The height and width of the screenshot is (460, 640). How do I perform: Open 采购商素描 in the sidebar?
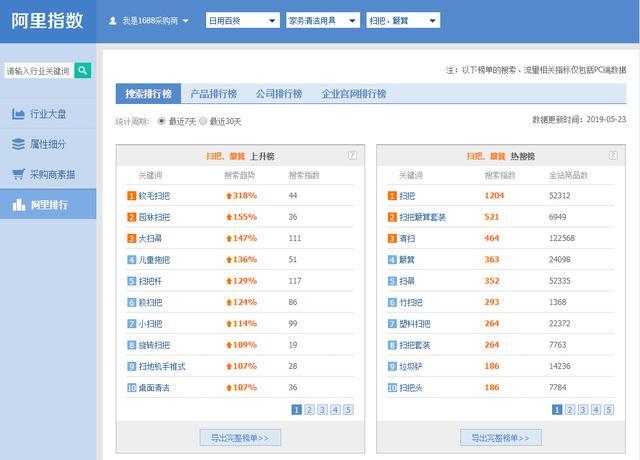pos(48,174)
